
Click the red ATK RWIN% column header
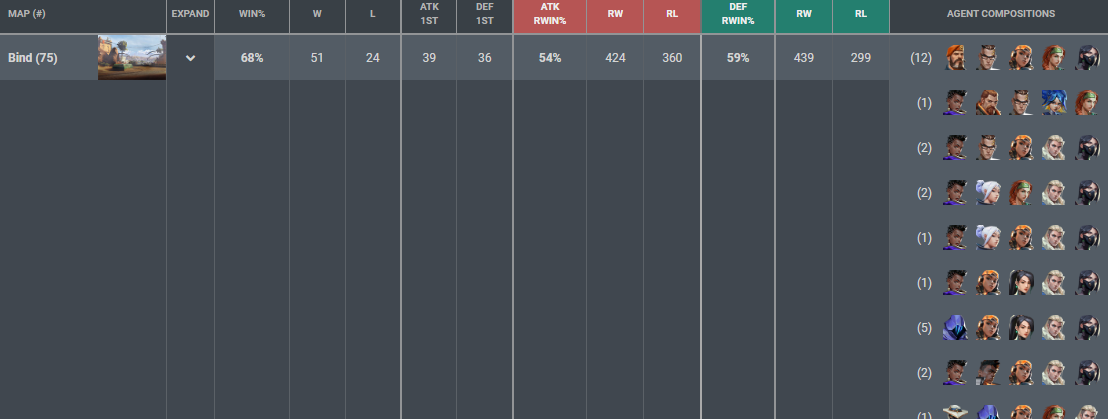point(550,14)
